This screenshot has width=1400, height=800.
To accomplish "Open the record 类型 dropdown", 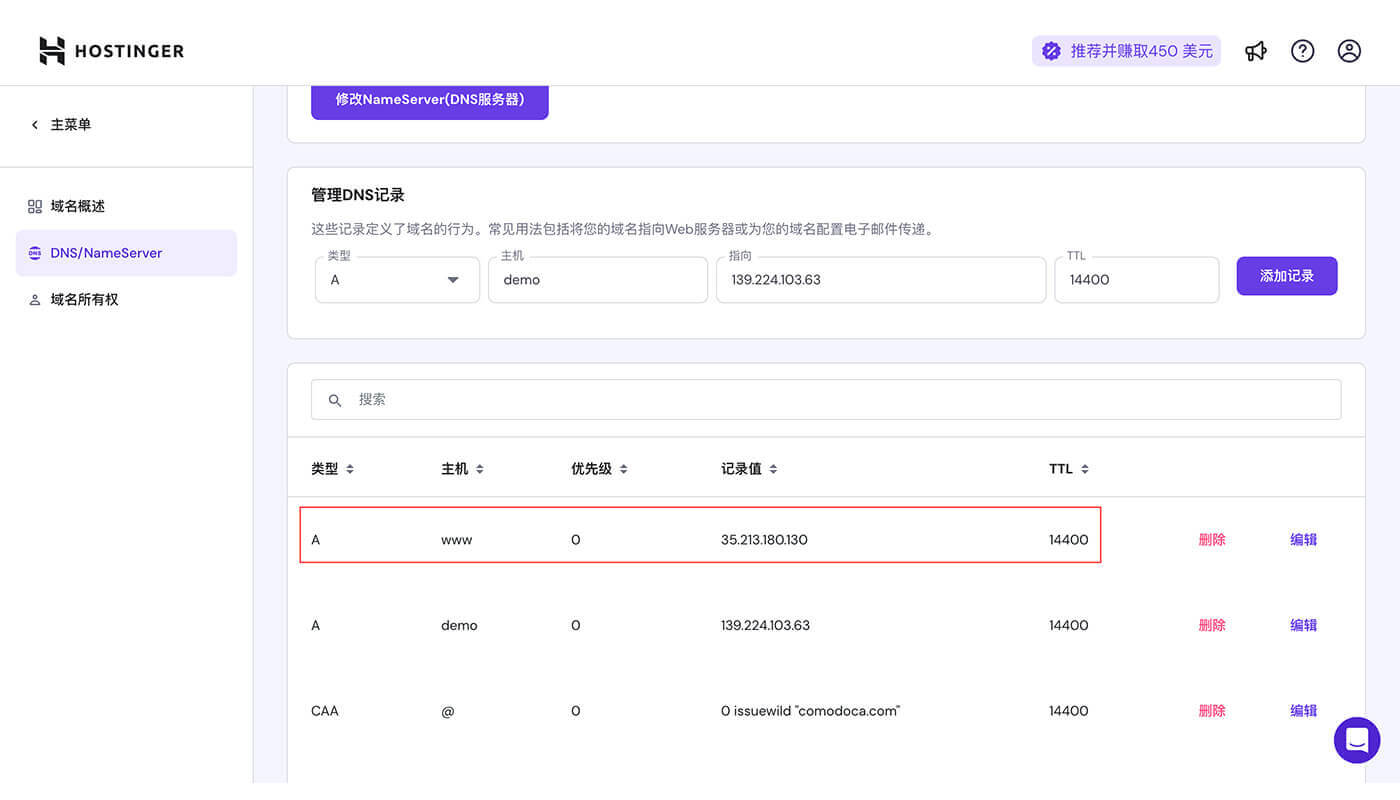I will pos(397,280).
